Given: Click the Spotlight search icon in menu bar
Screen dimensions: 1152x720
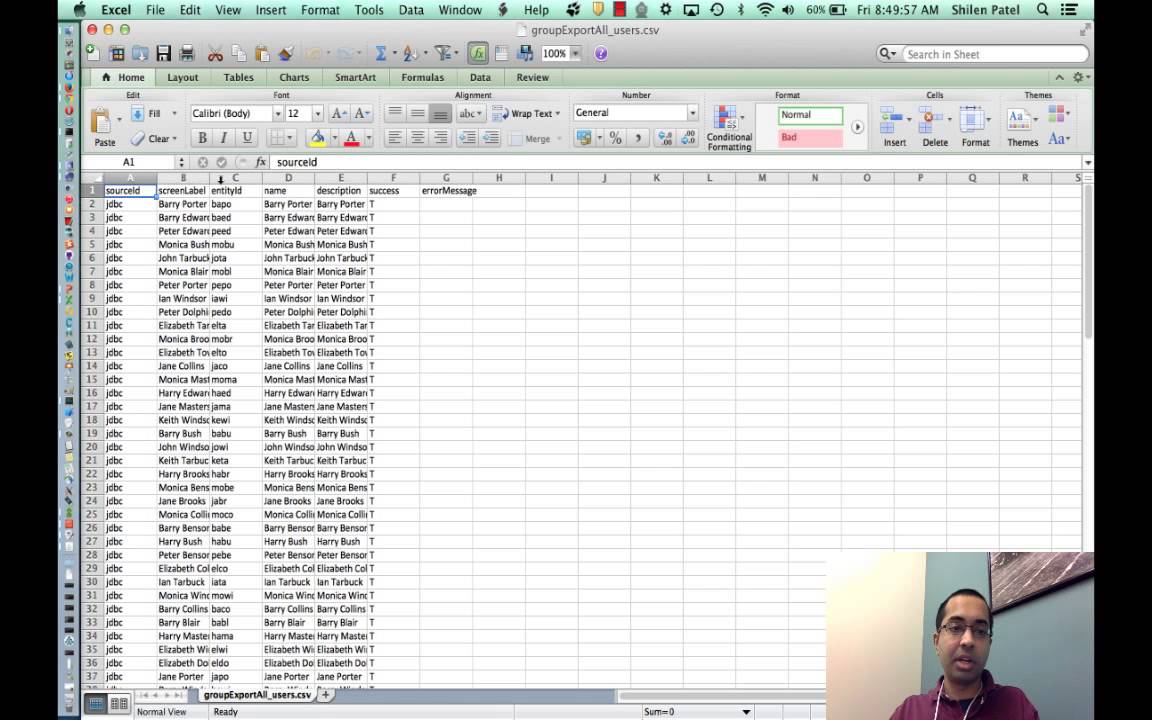Looking at the screenshot, I should click(x=1042, y=10).
